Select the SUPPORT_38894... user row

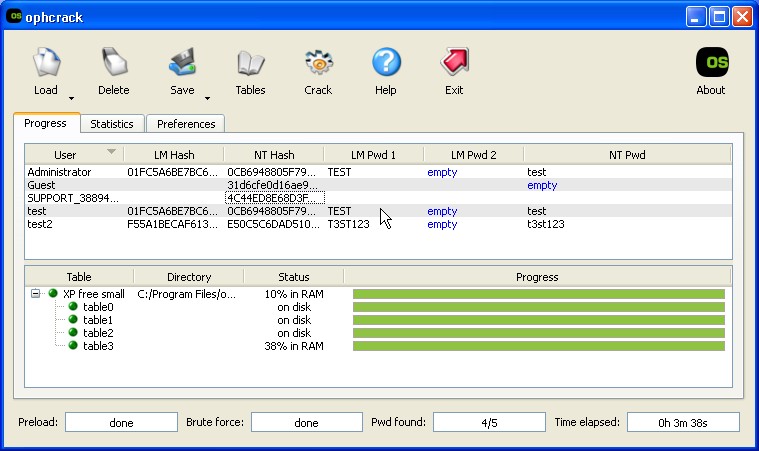[x=379, y=198]
